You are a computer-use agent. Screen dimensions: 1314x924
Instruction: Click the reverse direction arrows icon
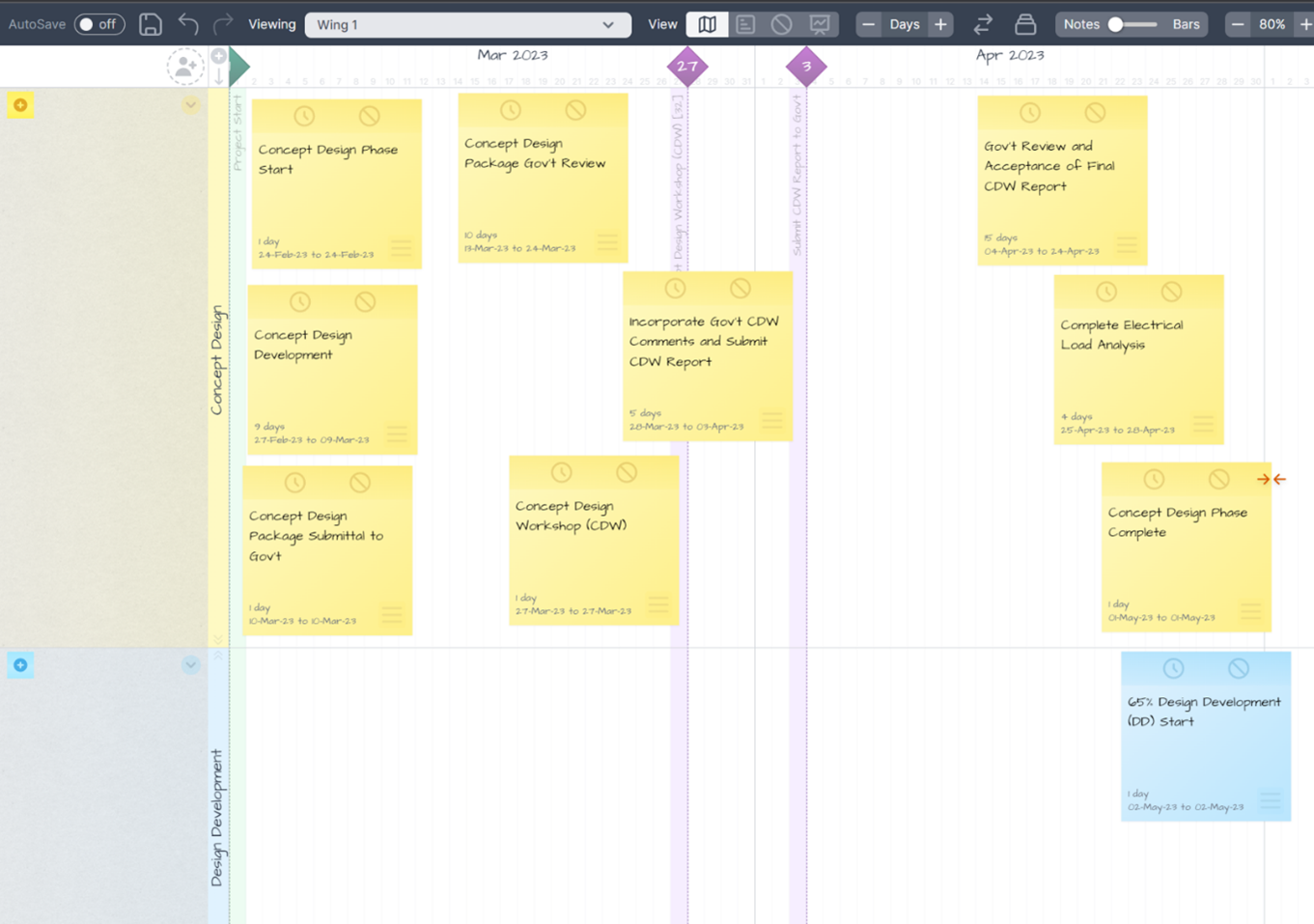[x=984, y=23]
